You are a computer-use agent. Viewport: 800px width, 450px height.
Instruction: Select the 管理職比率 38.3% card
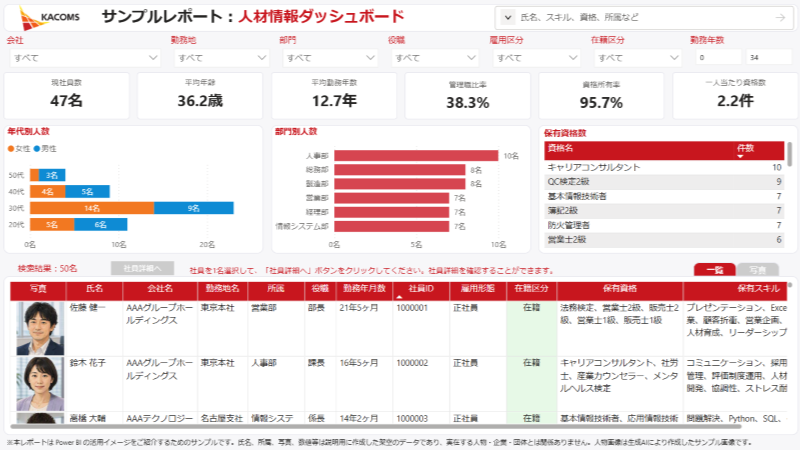coord(468,95)
